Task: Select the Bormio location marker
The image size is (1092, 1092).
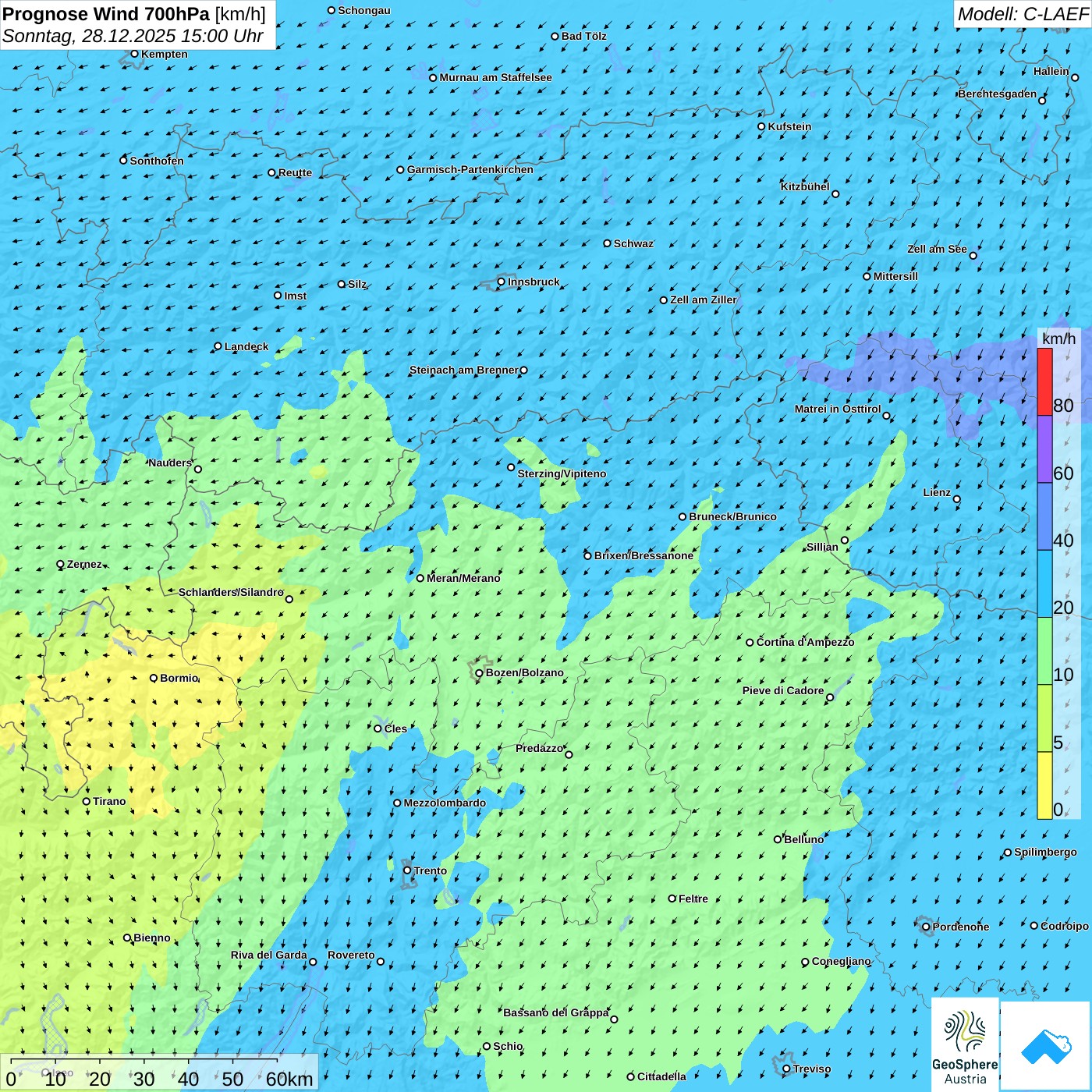Action: (x=154, y=678)
